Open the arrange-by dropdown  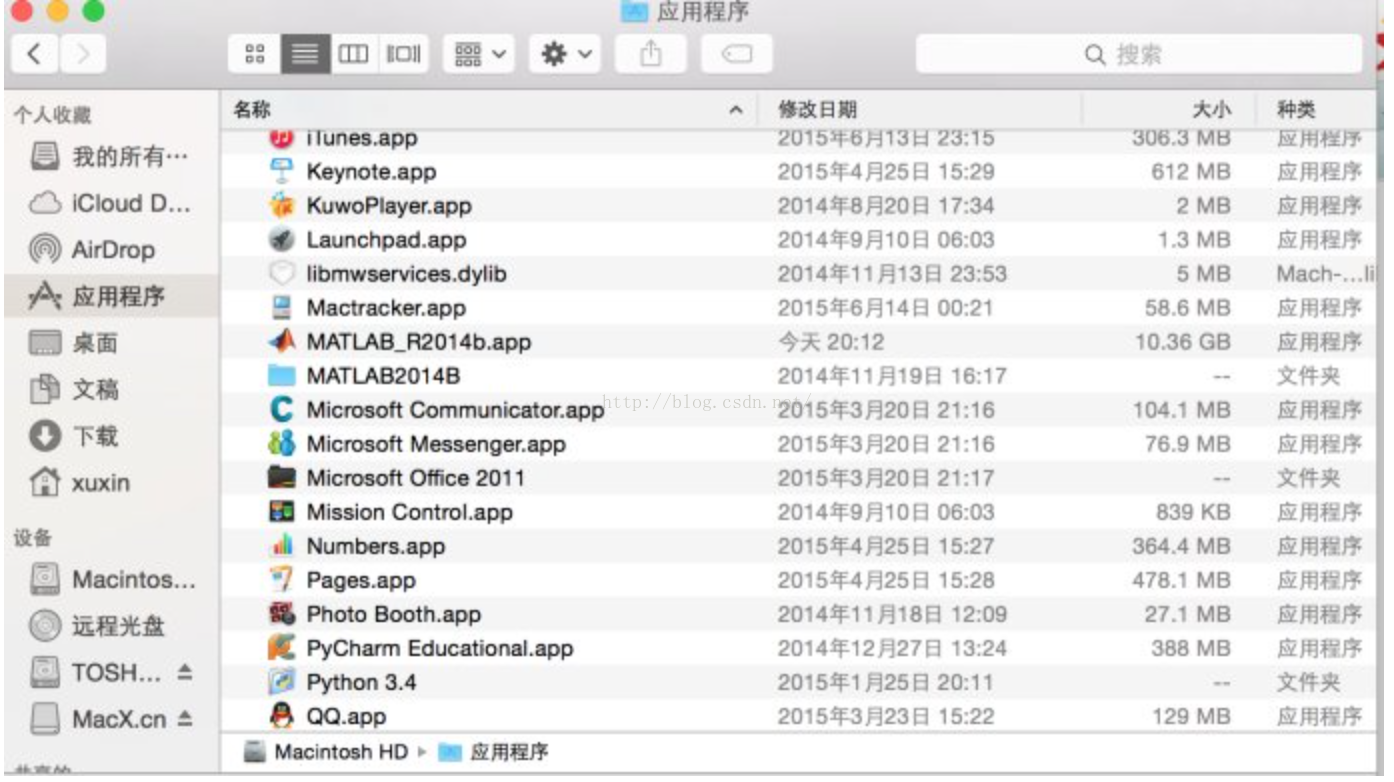point(481,54)
